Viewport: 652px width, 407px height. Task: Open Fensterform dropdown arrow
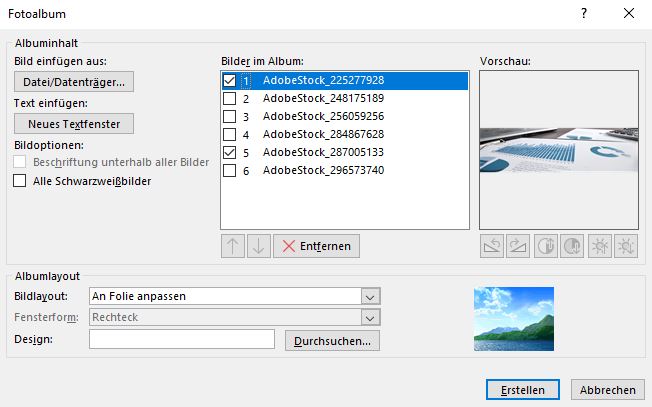pyautogui.click(x=370, y=318)
